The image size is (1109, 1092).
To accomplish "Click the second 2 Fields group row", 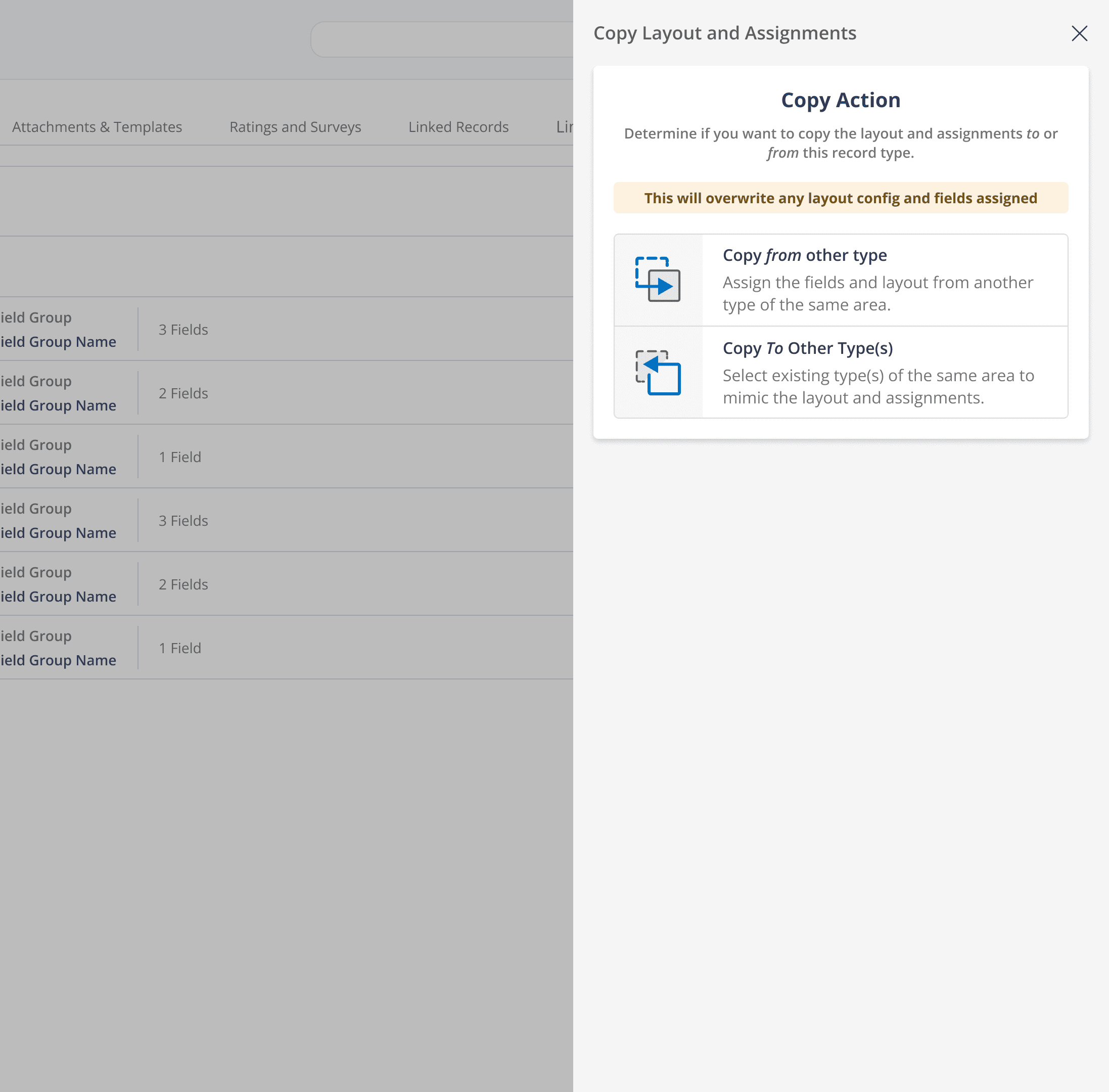I will pyautogui.click(x=183, y=584).
